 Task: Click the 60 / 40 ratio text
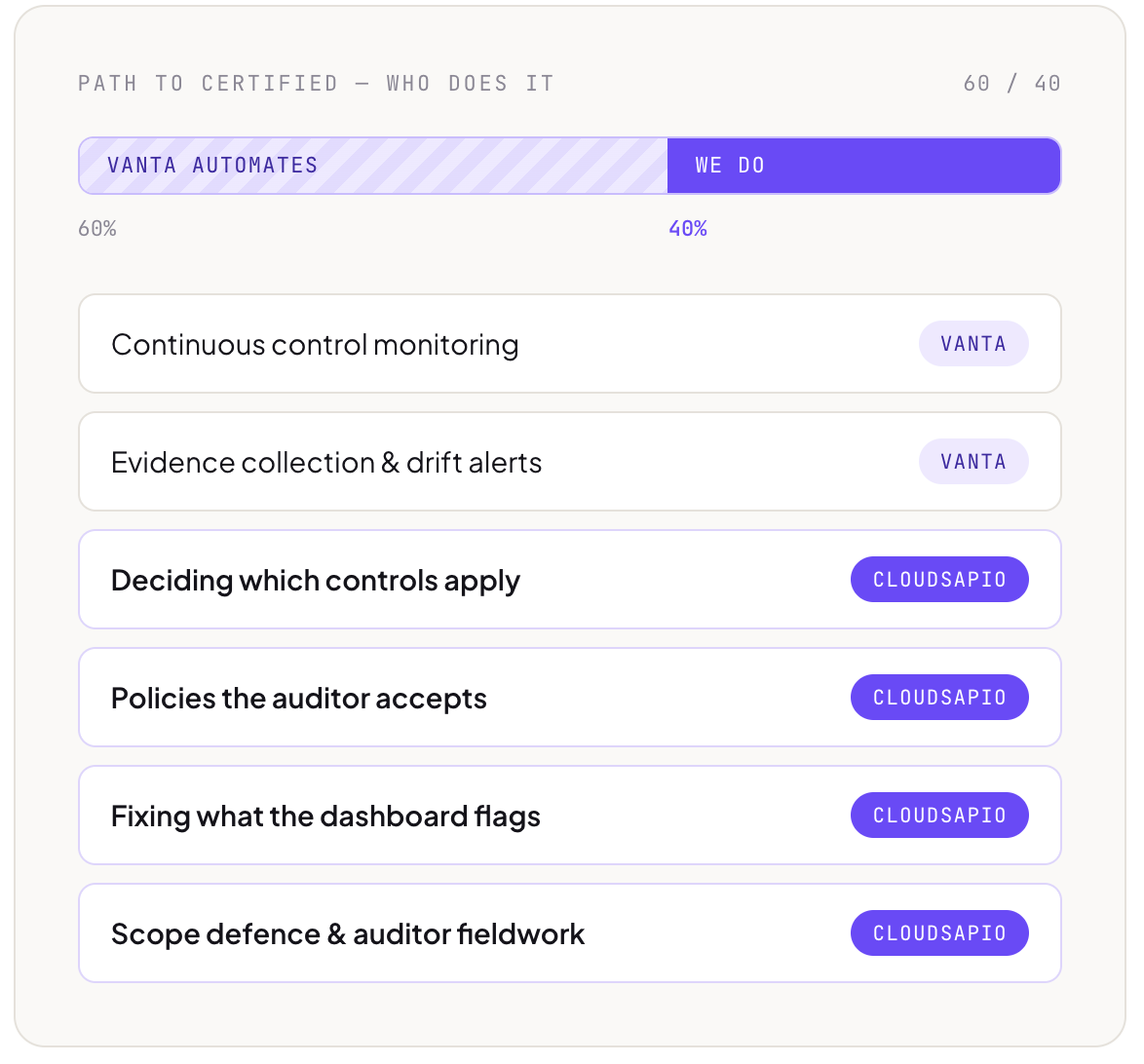coord(1011,83)
